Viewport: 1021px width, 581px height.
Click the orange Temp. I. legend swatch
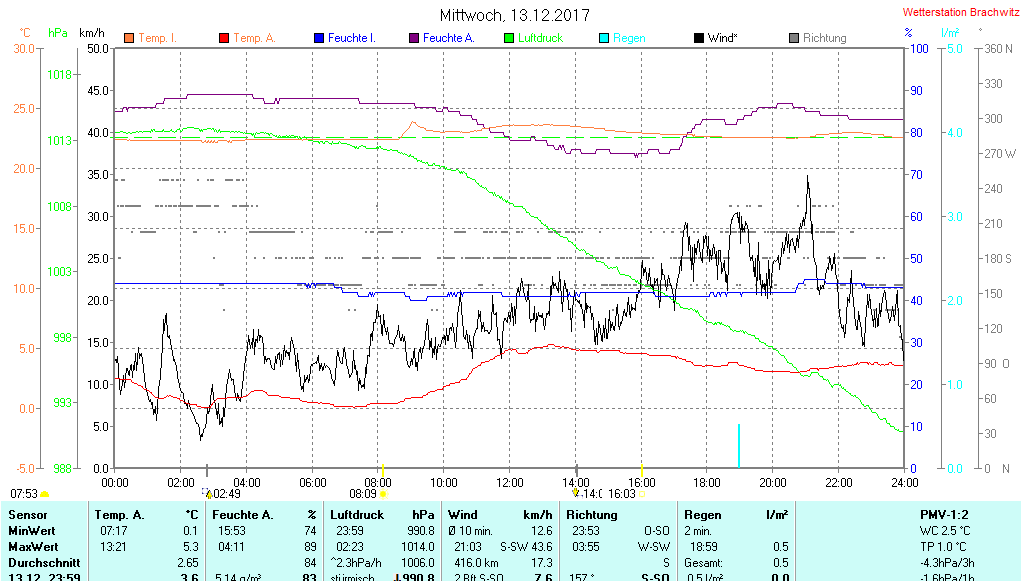(x=128, y=38)
